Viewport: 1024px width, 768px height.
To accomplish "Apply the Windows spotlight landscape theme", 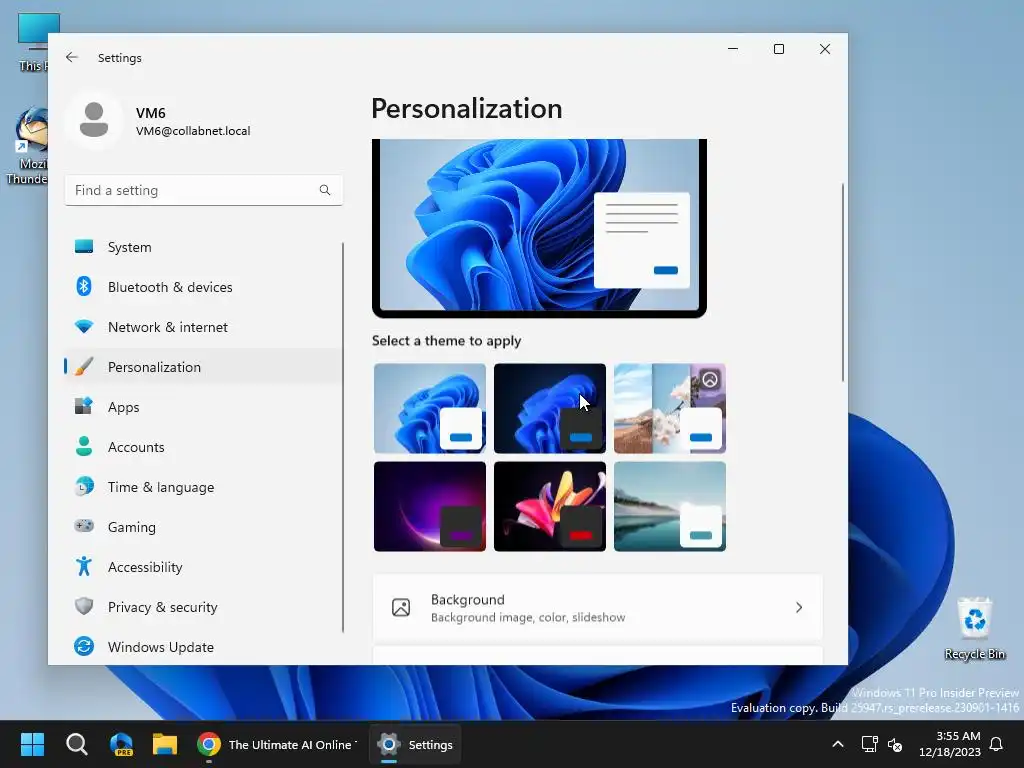I will click(669, 408).
